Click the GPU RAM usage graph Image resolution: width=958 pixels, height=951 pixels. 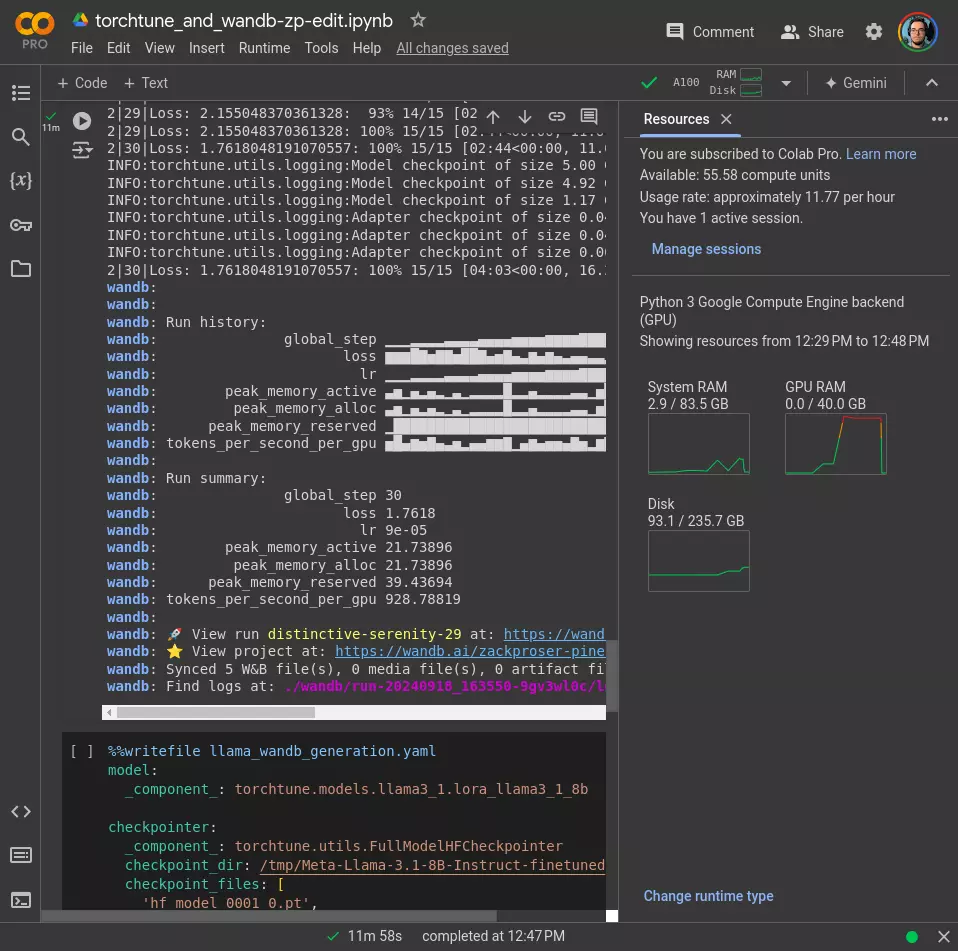point(835,444)
